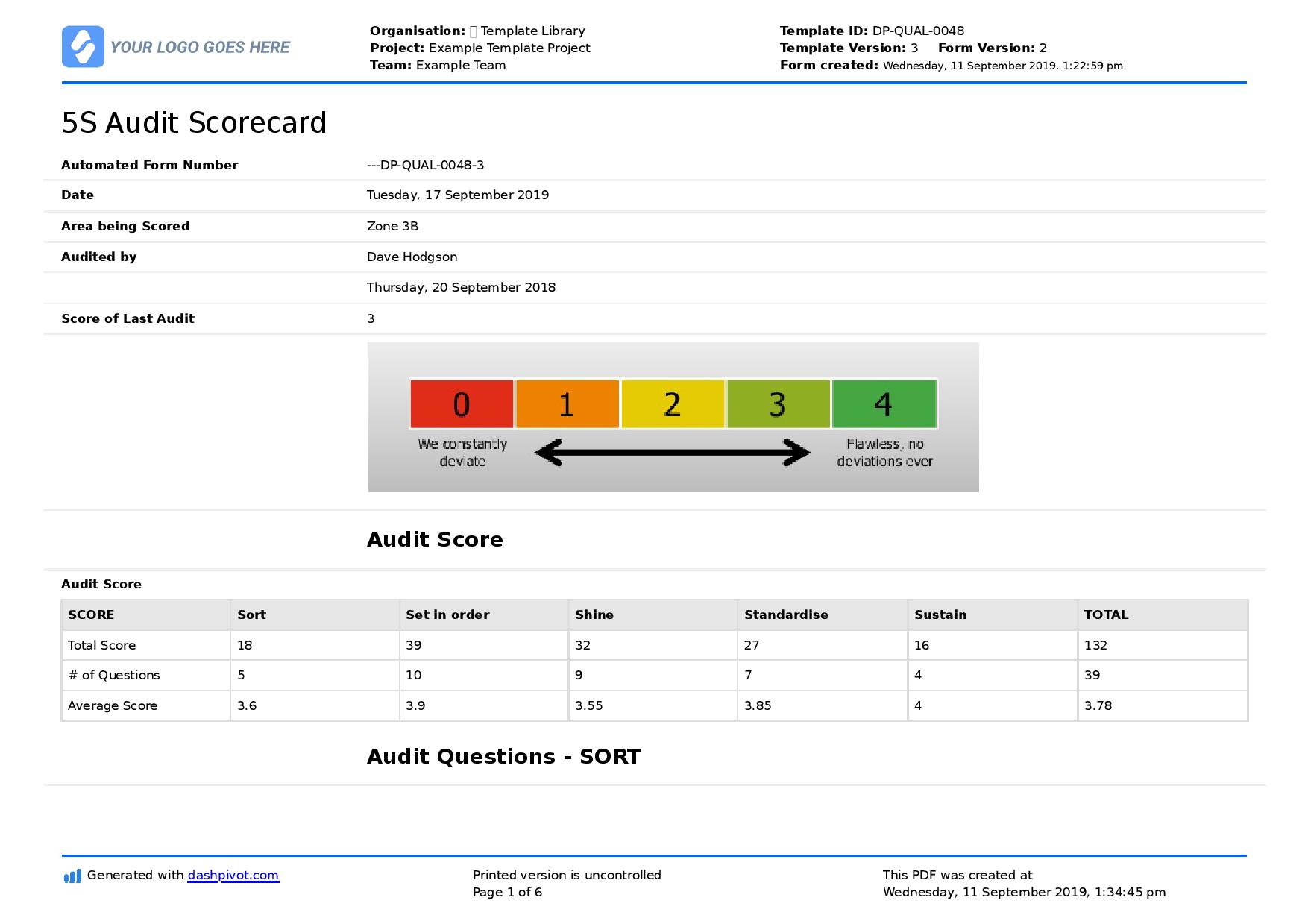Click the auditor name Dave Hodgson
Screen dimensions: 1308x924
412,257
